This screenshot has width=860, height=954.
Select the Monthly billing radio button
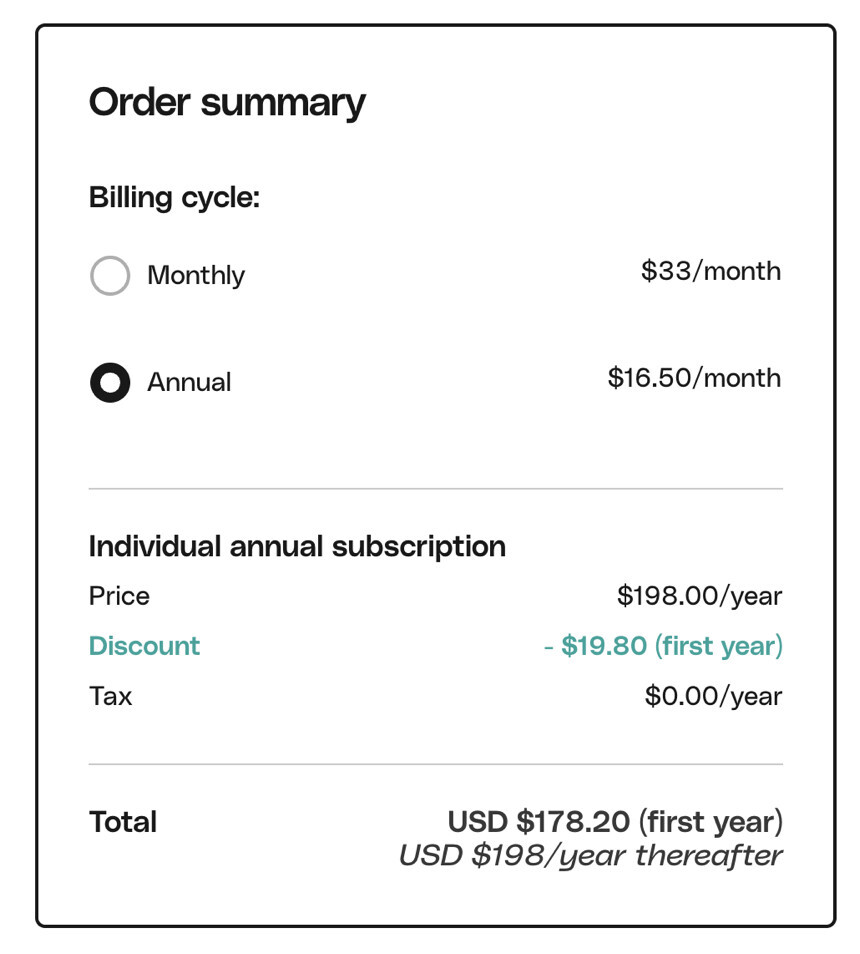pos(110,276)
